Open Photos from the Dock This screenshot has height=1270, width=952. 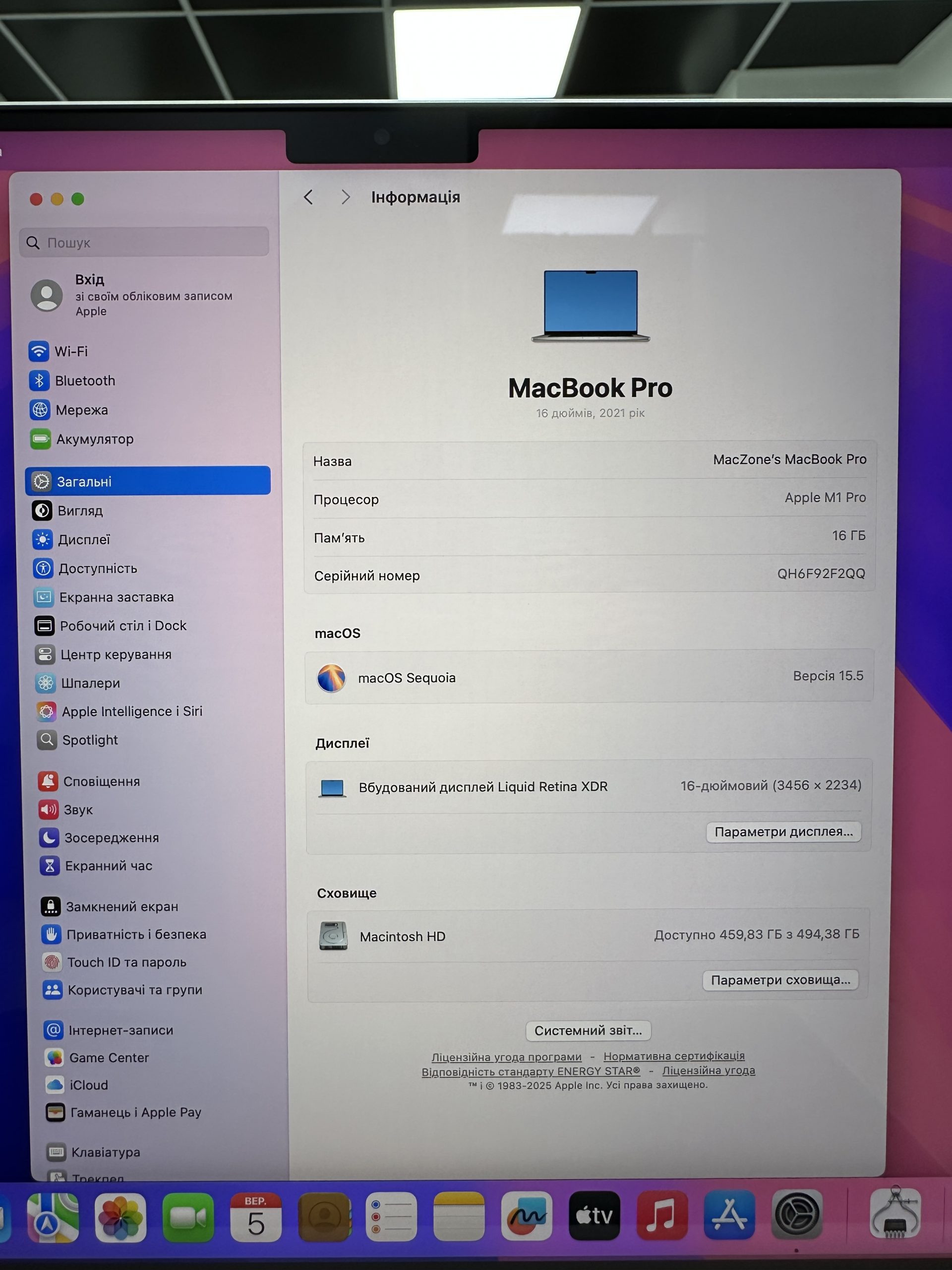120,1217
